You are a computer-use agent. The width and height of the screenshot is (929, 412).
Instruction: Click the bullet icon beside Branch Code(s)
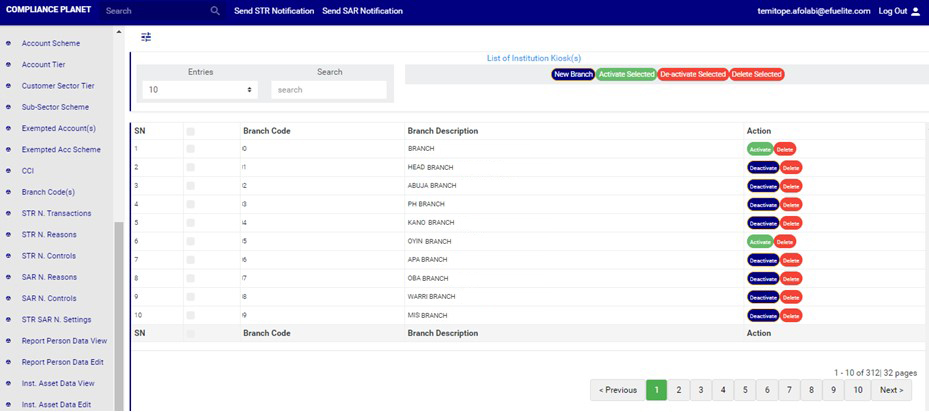[x=9, y=192]
